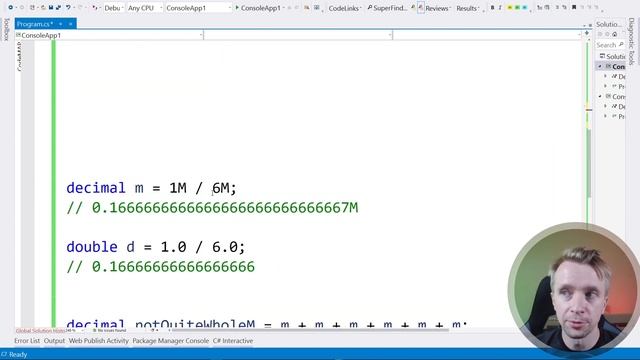Open the Output tab

tap(54, 341)
